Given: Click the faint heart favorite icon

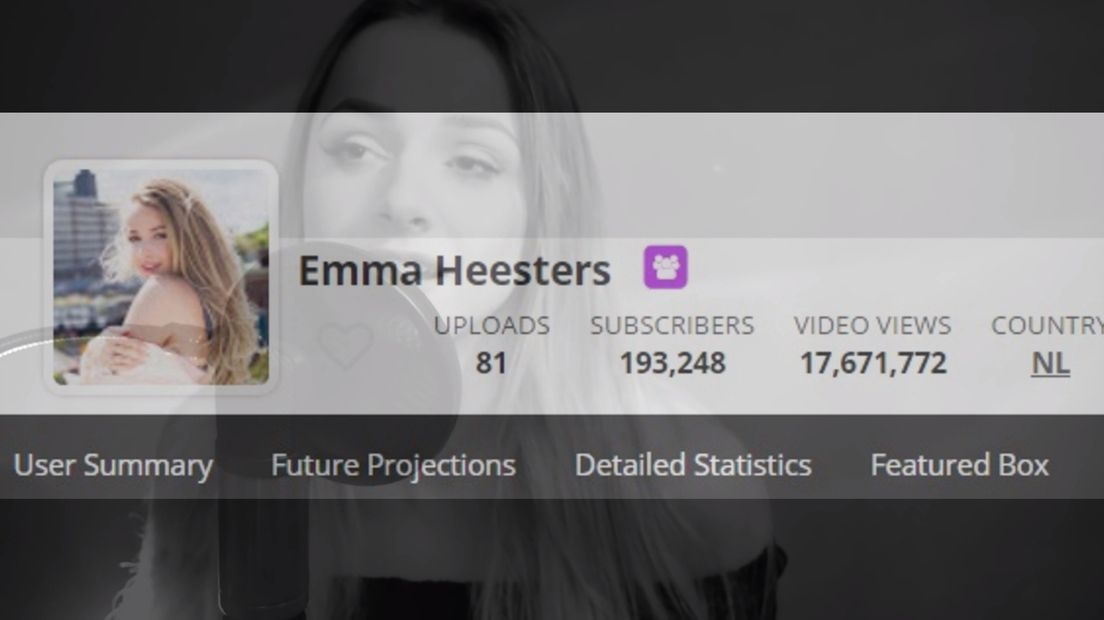Looking at the screenshot, I should (x=345, y=346).
